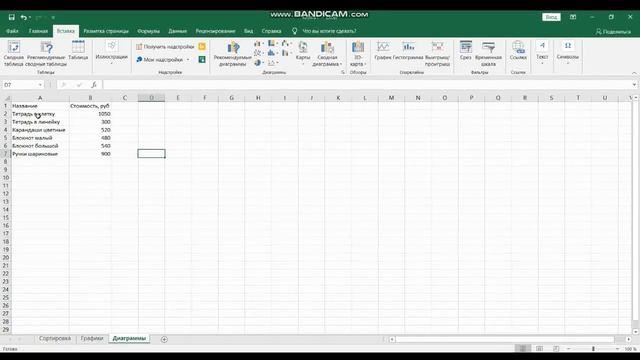Click the orange add-in icon beside Получить надстройки
Viewport: 640px width, 360px height.
(x=202, y=47)
